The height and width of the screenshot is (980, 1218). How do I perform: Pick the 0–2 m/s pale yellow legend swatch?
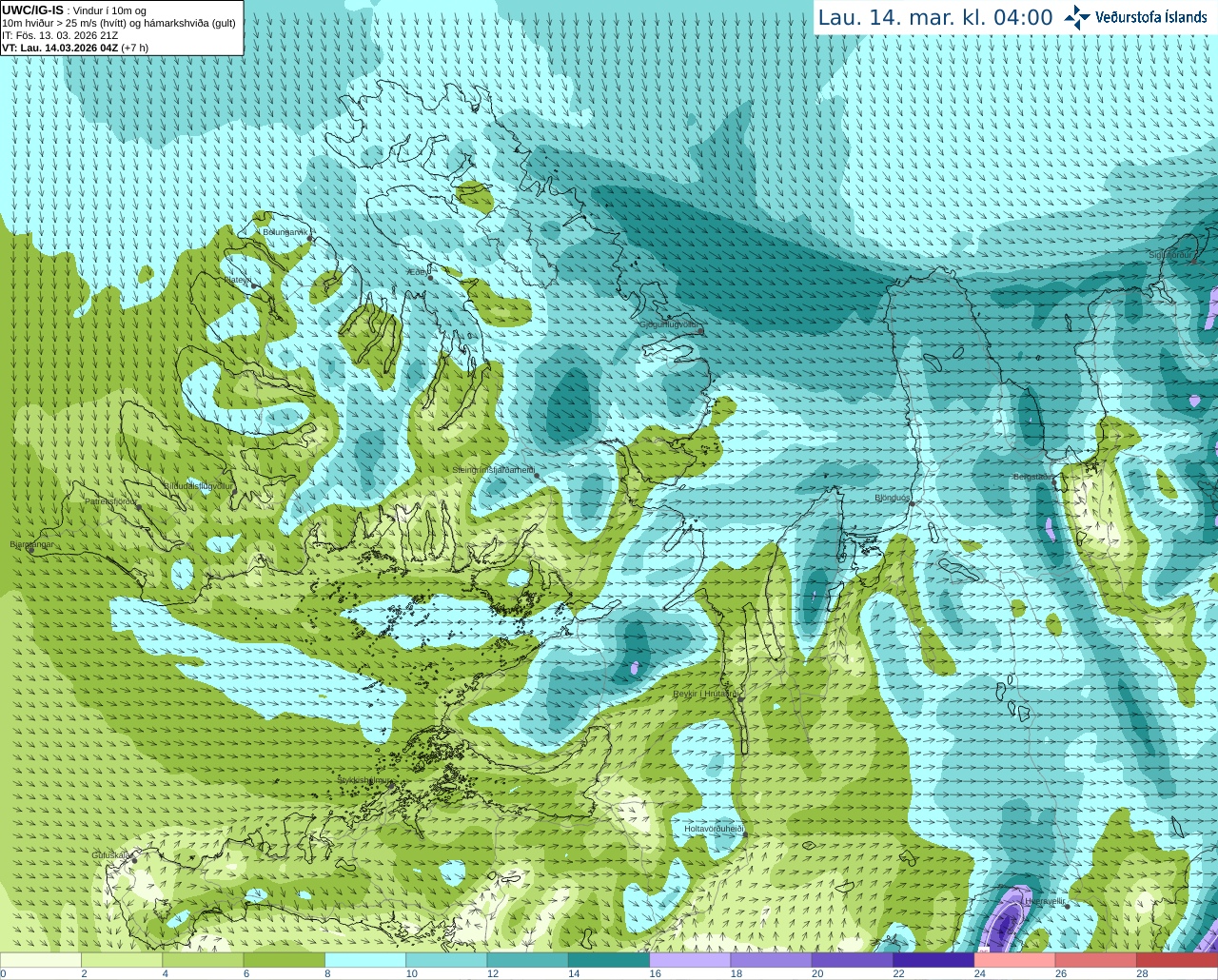point(41,960)
